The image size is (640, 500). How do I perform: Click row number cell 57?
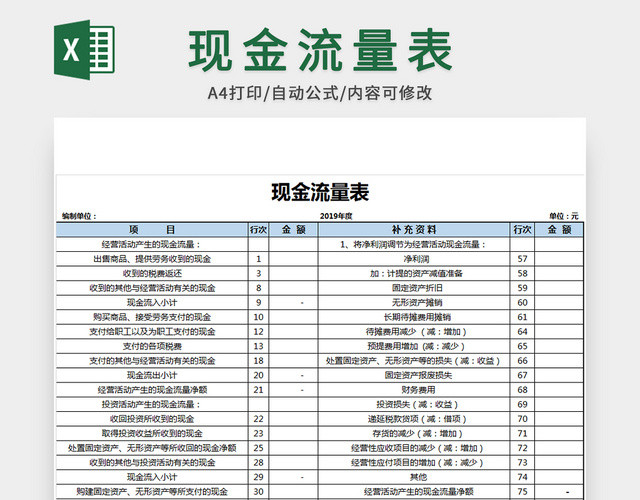522,259
